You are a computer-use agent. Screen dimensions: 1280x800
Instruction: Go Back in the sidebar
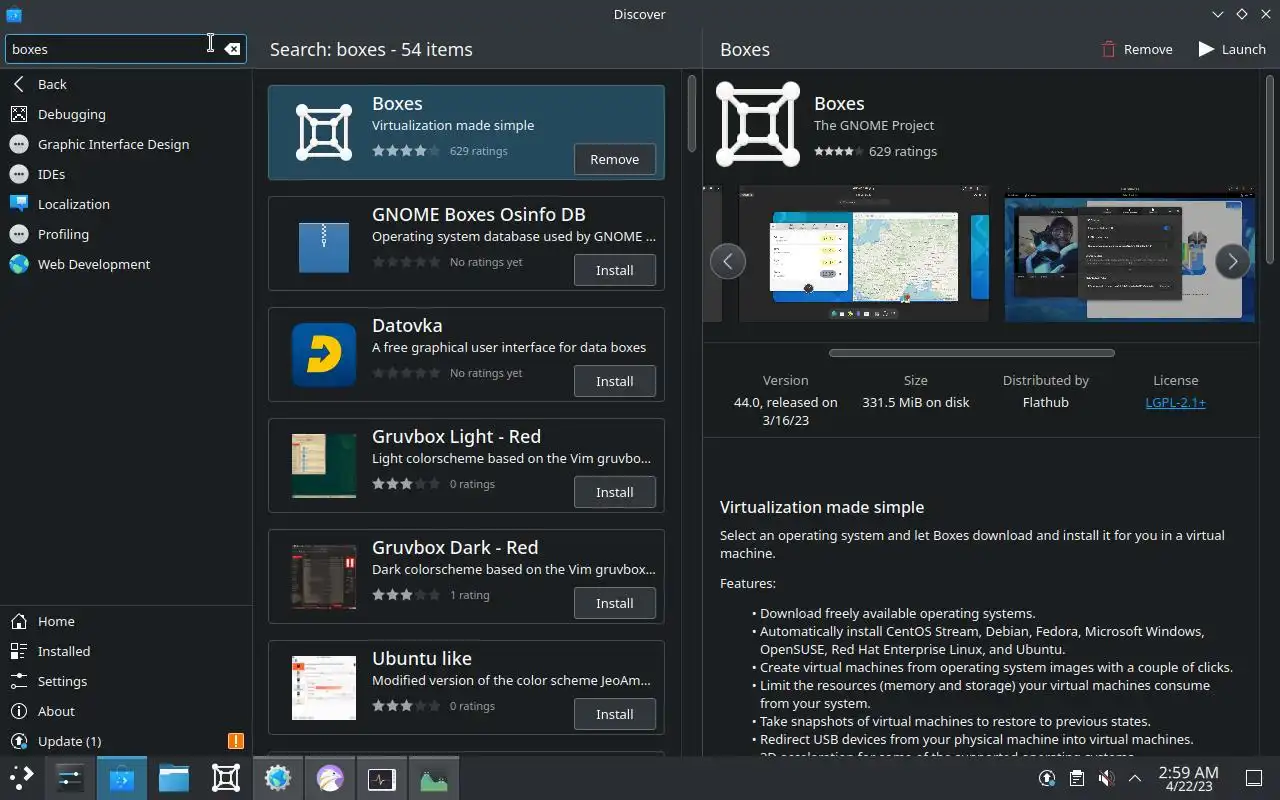tap(126, 84)
